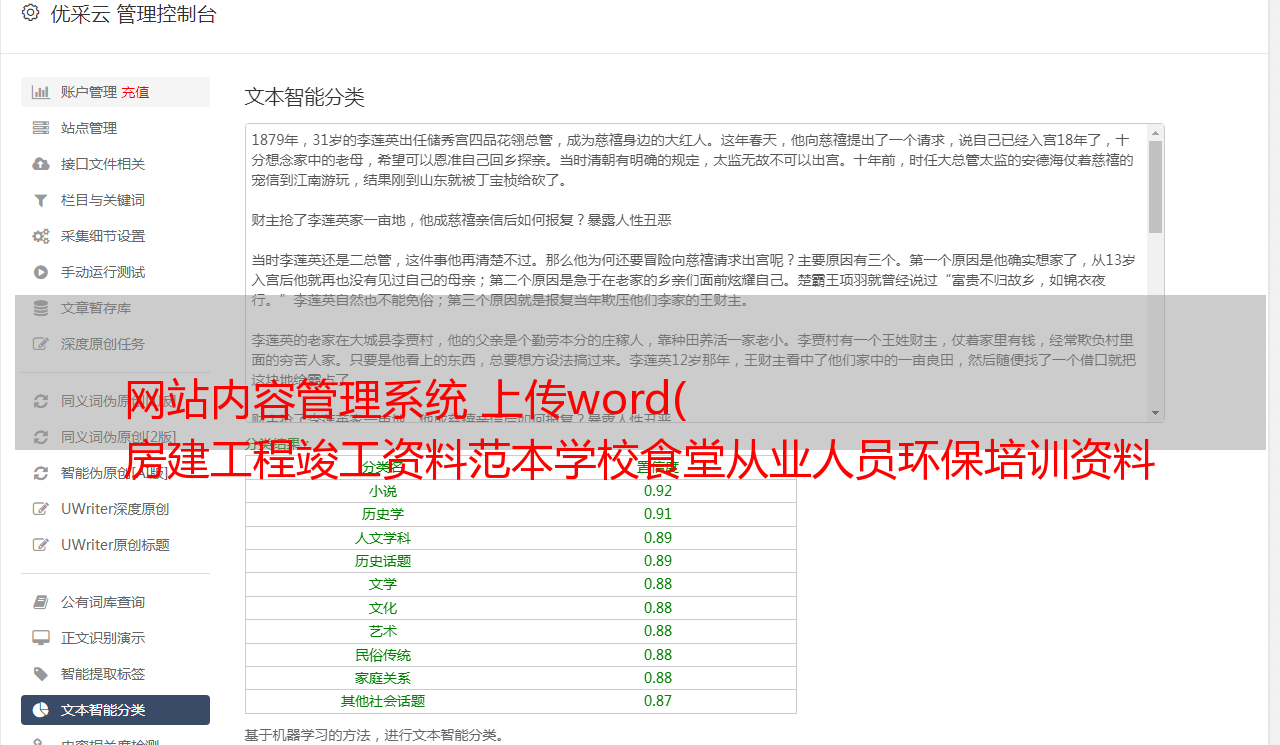Click the 文化 category cell
Screen dimensions: 1280x745
coord(383,608)
